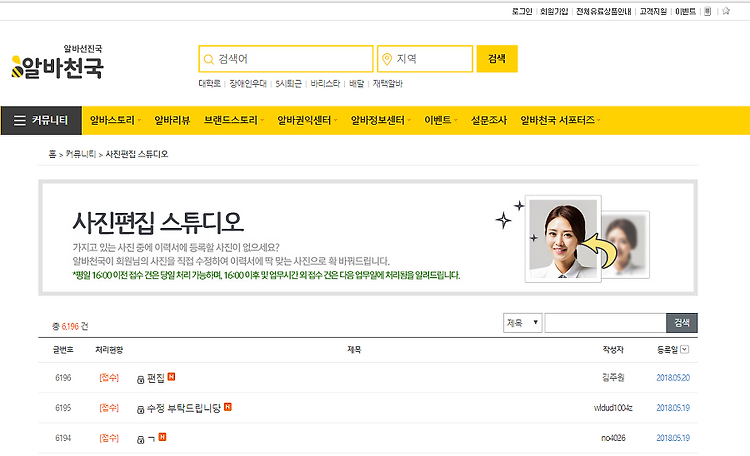
Task: Click the location pin icon in 지역 box
Action: pyautogui.click(x=387, y=59)
